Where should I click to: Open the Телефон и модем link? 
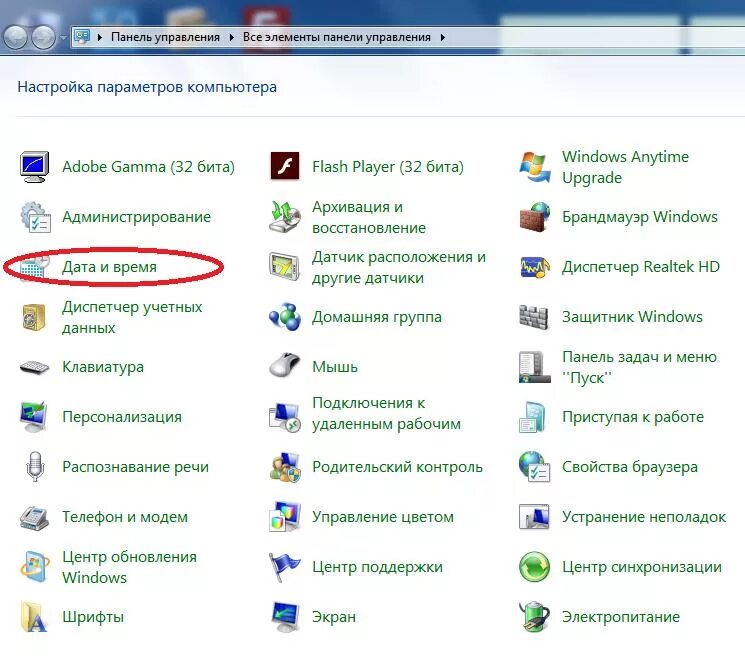pyautogui.click(x=125, y=517)
